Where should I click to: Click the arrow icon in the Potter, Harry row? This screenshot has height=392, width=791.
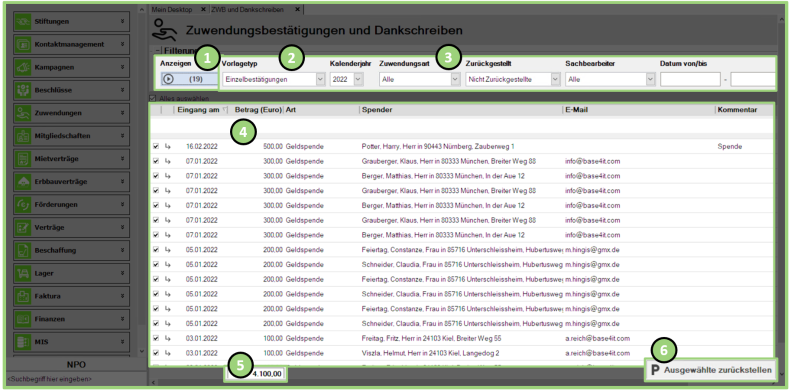pyautogui.click(x=167, y=146)
